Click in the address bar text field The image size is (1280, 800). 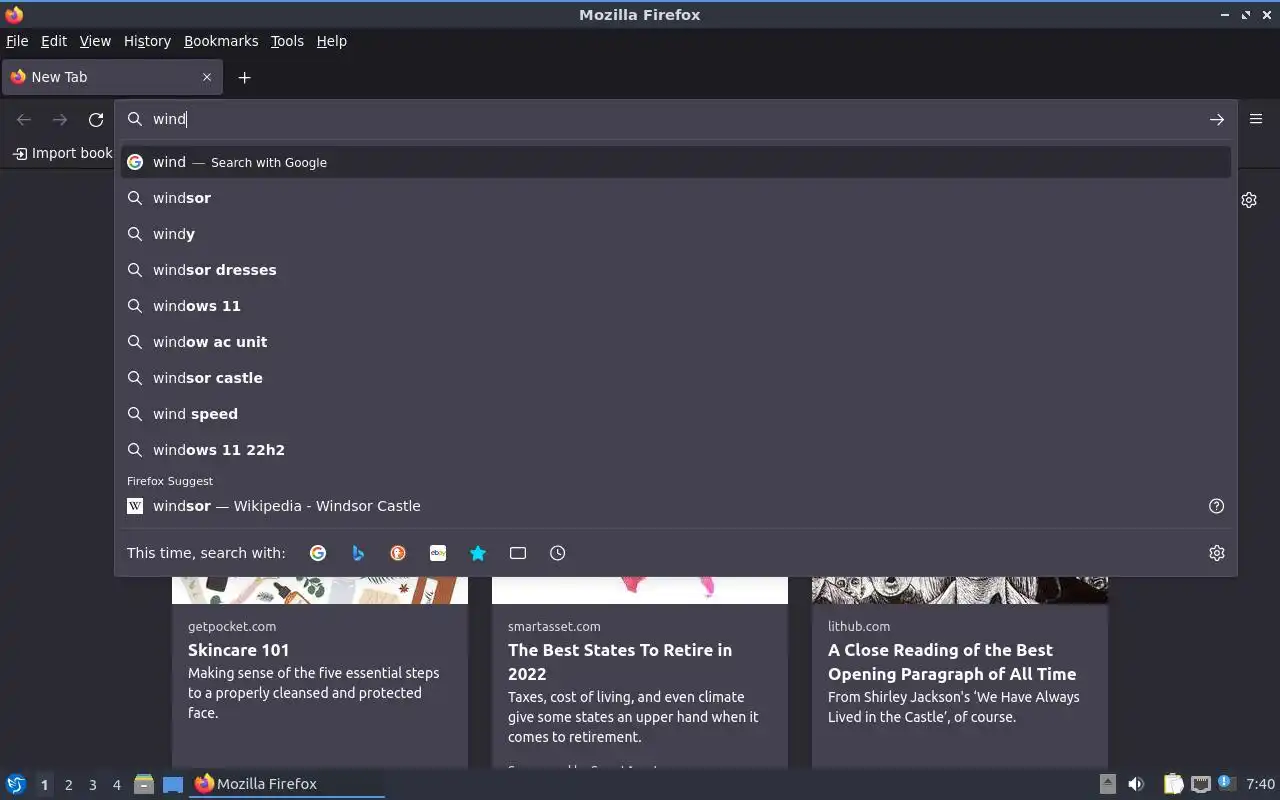[x=676, y=119]
